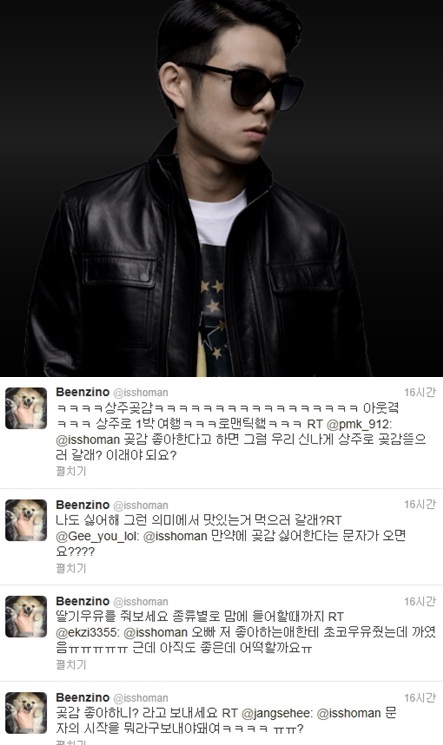This screenshot has width=443, height=745.
Task: Click the @isshoman mention inside the third tweet
Action: tap(155, 632)
